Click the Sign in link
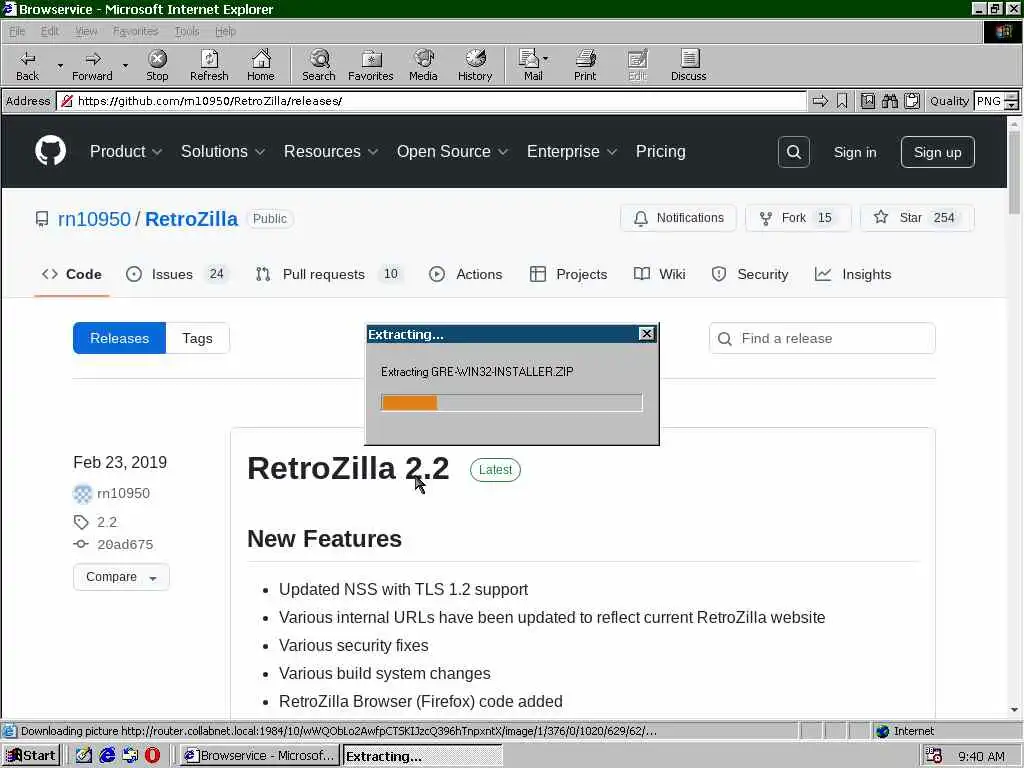Image resolution: width=1024 pixels, height=768 pixels. tap(855, 152)
